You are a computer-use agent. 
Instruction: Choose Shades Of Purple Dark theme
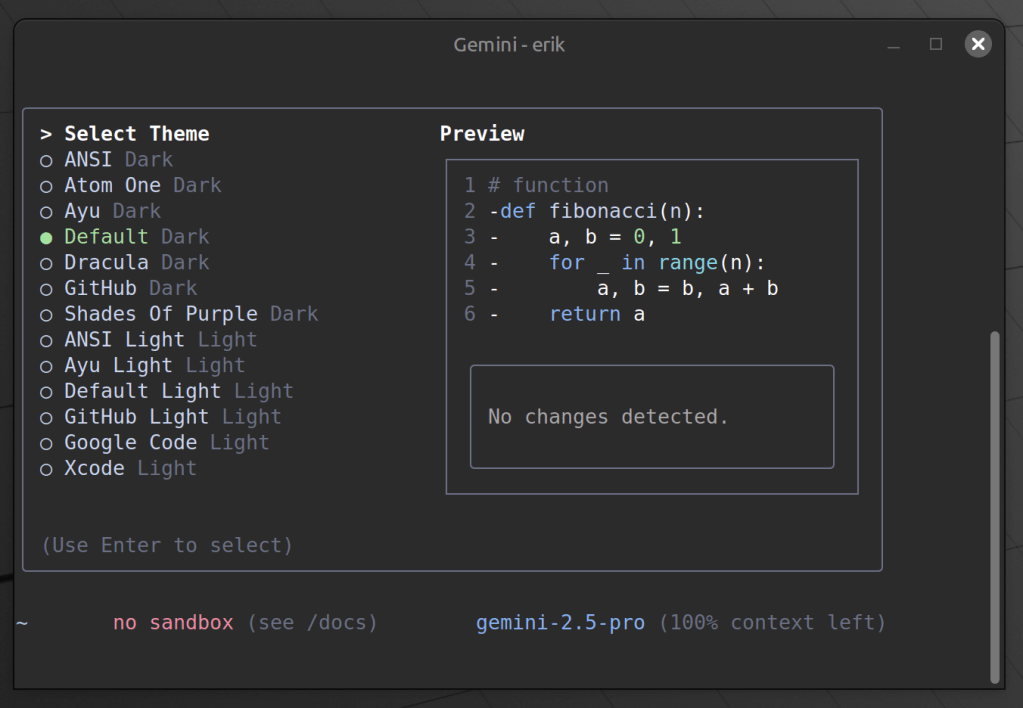pos(46,315)
